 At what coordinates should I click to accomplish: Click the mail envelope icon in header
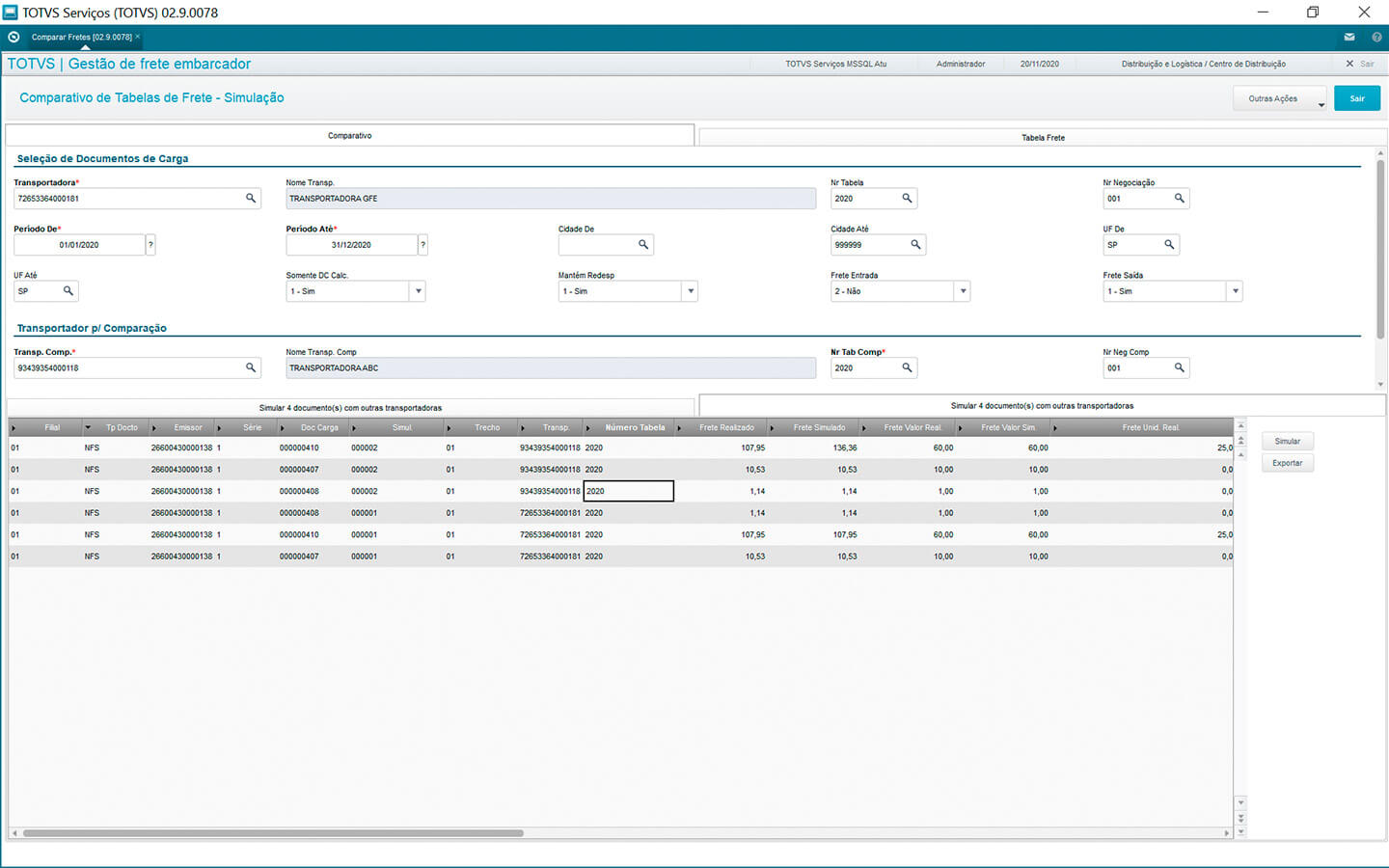click(x=1348, y=38)
